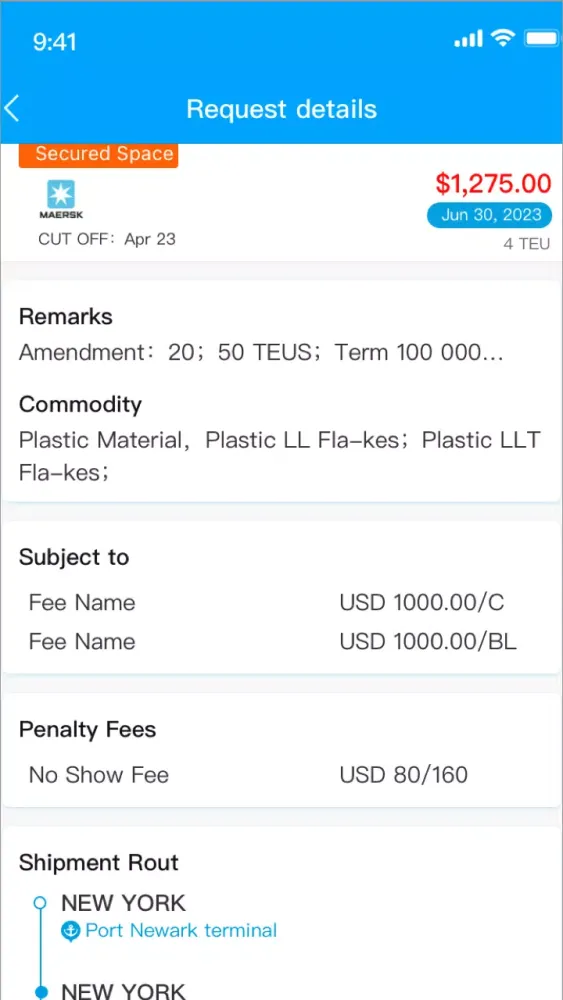Expand the truncated Remarks amendment text
Image resolution: width=563 pixels, height=1000 pixels.
(x=261, y=353)
